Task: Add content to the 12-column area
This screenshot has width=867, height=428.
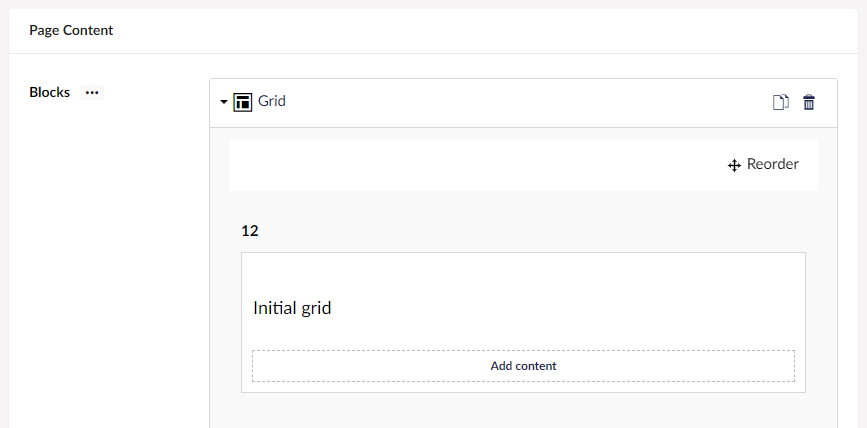Action: [523, 366]
